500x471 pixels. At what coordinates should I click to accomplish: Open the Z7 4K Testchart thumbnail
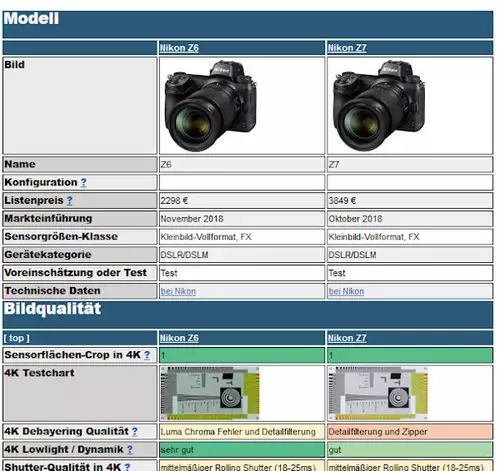378,393
